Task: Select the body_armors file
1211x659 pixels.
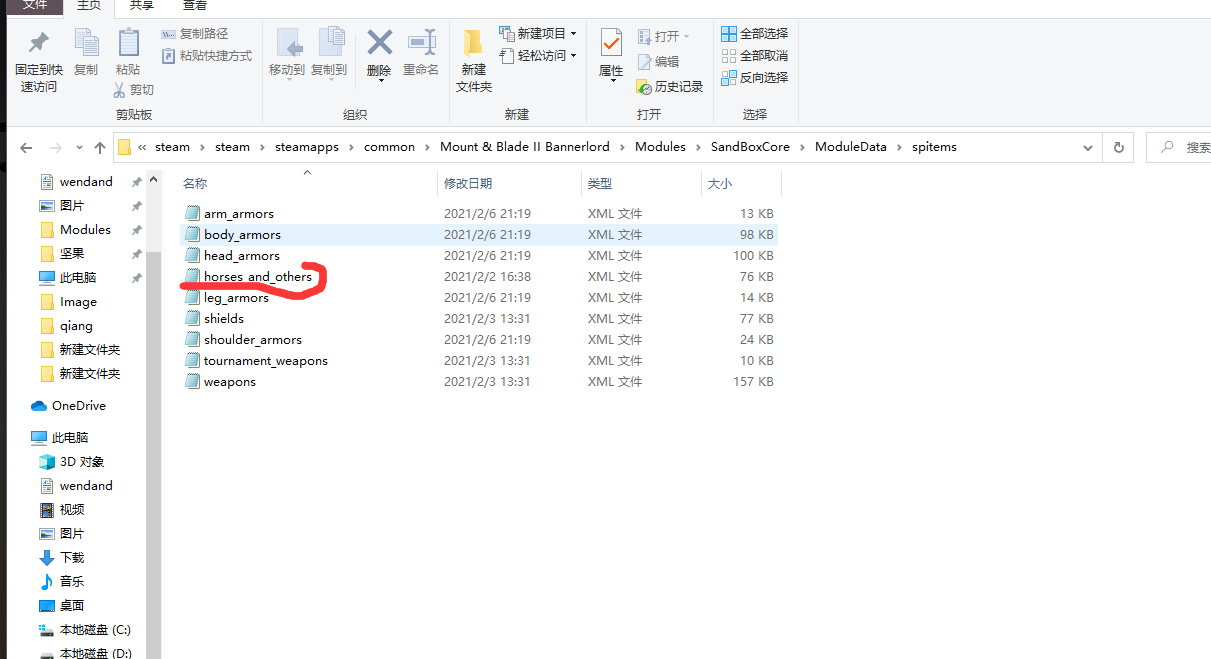Action: click(x=478, y=234)
